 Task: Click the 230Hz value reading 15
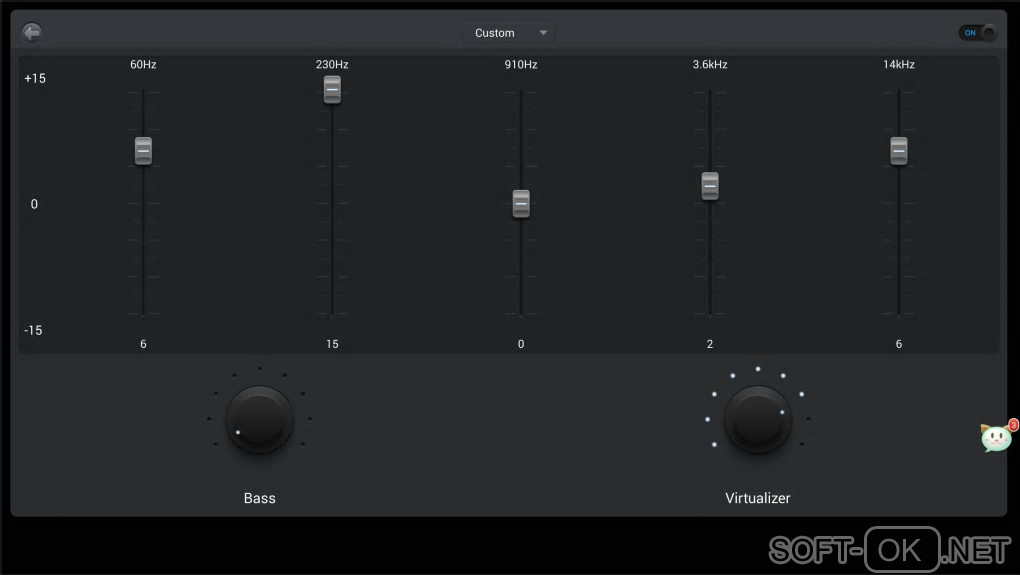332,344
